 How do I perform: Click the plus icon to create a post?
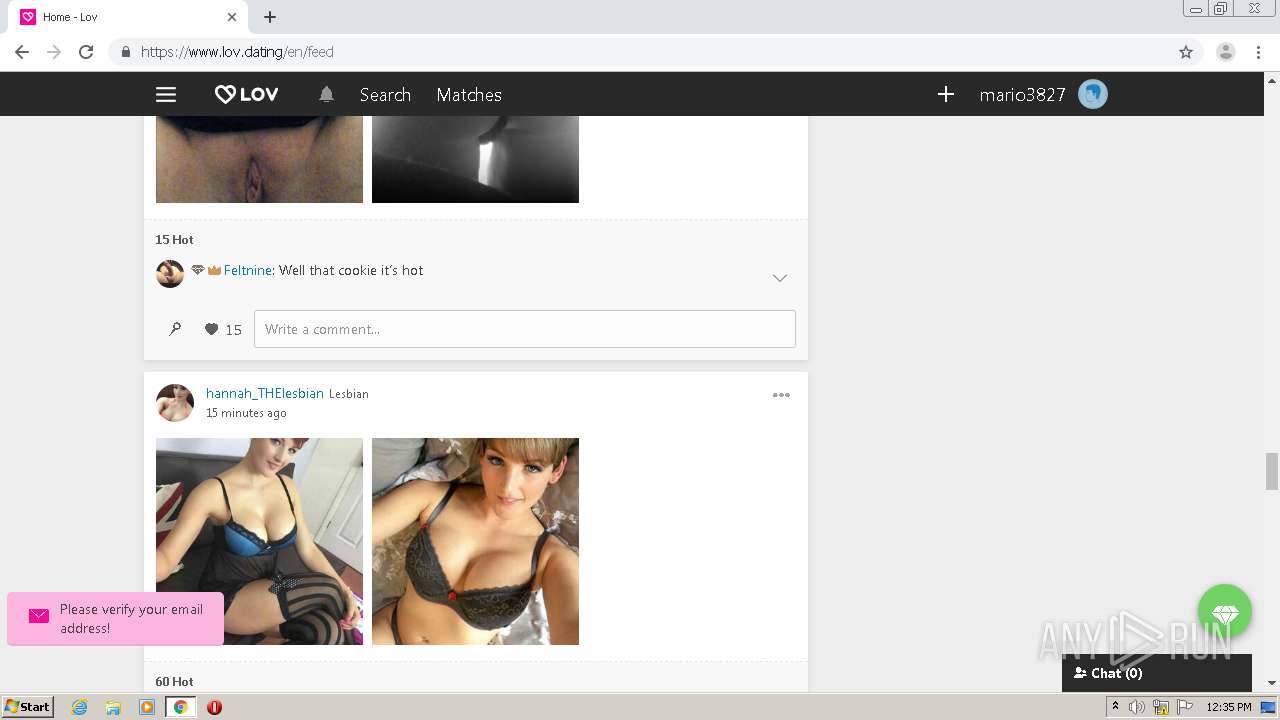(x=946, y=94)
